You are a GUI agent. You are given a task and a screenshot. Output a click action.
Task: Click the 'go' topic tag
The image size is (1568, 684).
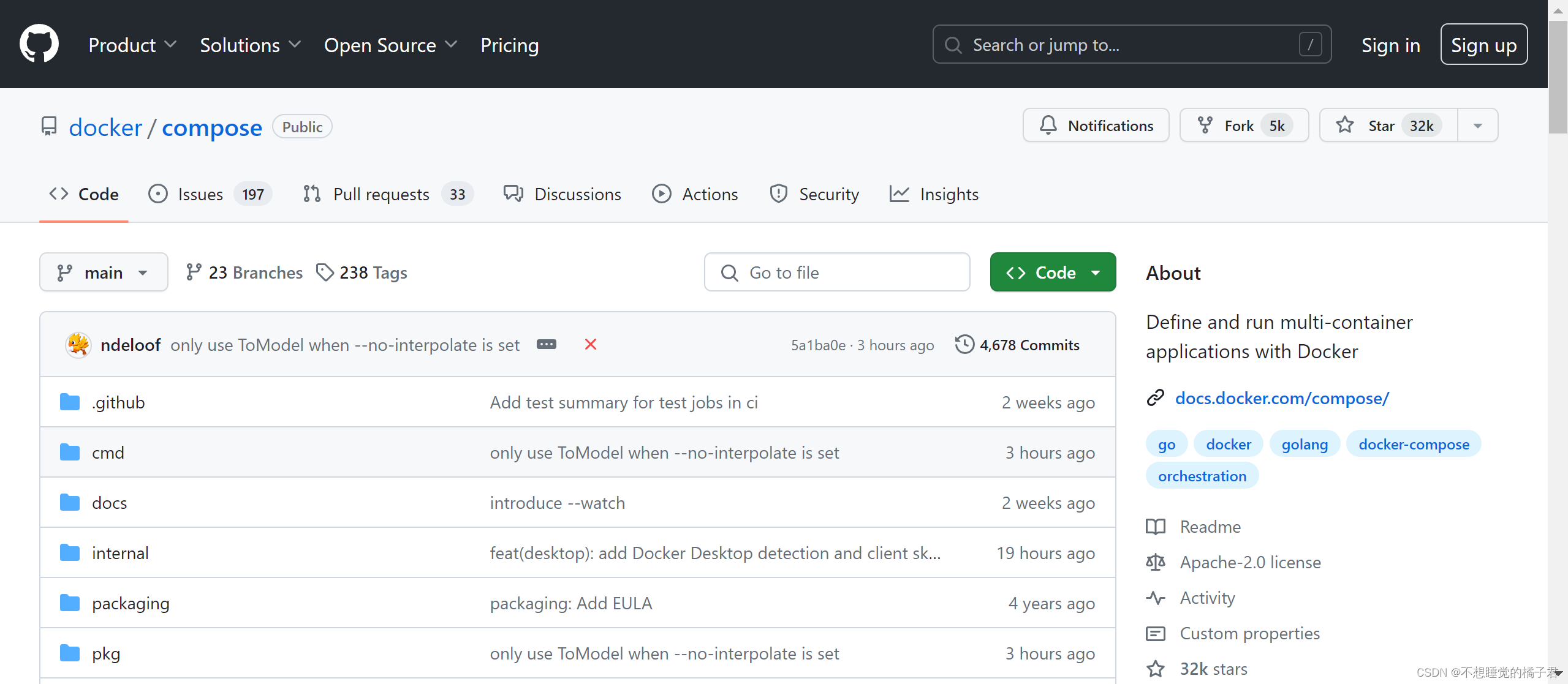(x=1167, y=444)
